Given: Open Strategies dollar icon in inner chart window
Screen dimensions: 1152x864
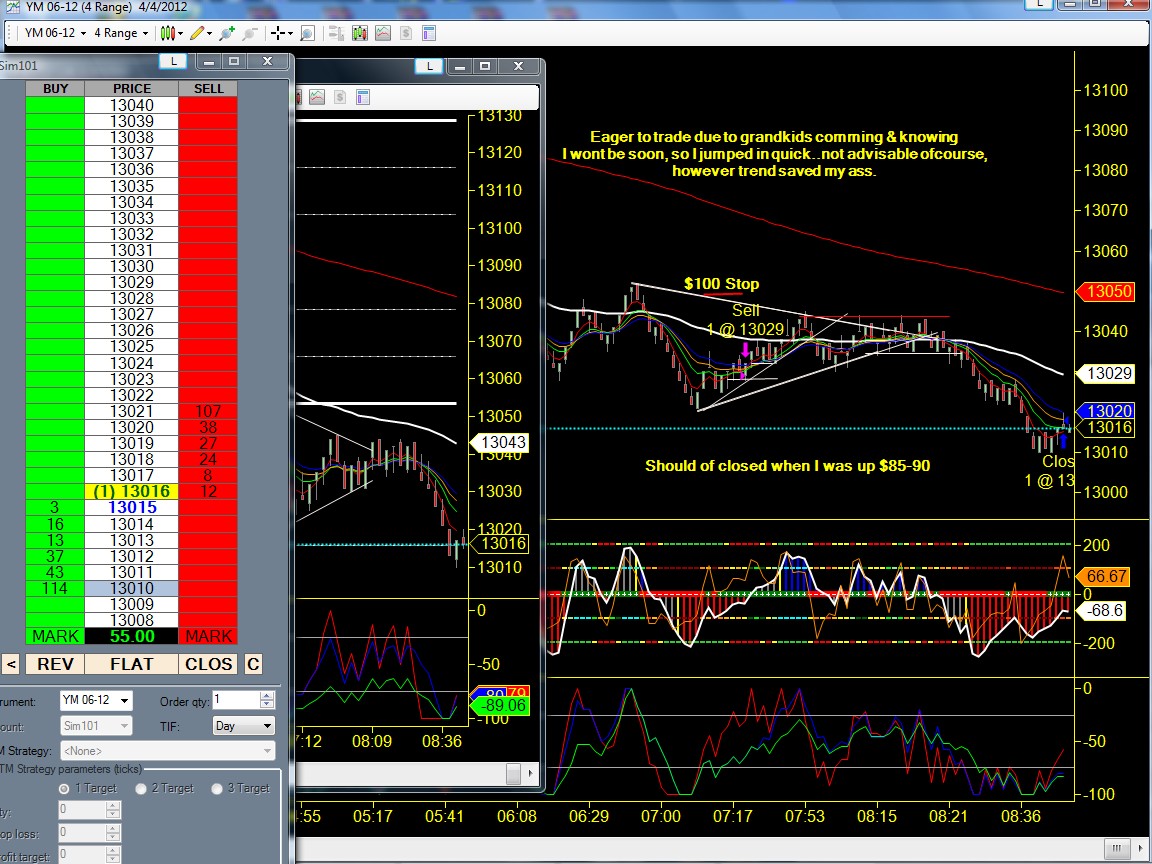Looking at the screenshot, I should pos(339,97).
